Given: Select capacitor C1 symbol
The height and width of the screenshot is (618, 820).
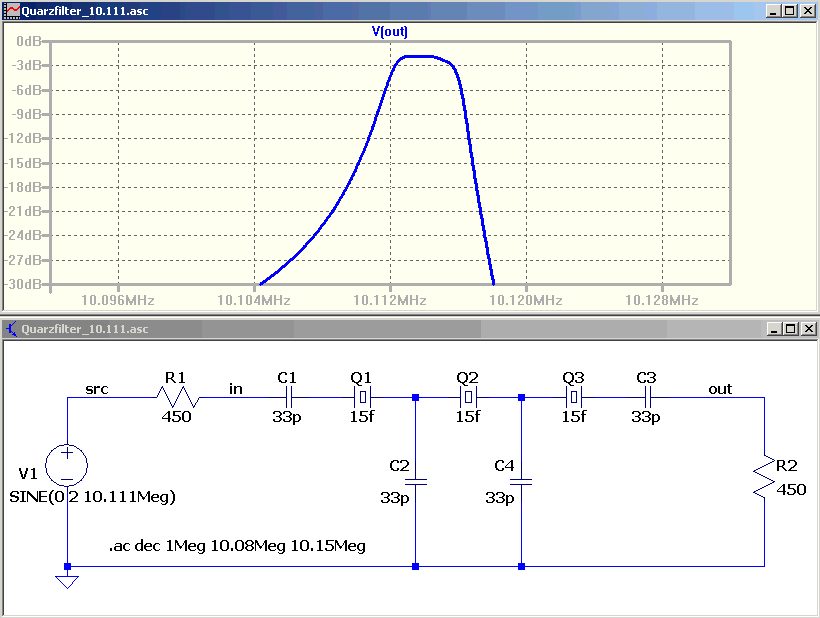Looking at the screenshot, I should point(287,398).
